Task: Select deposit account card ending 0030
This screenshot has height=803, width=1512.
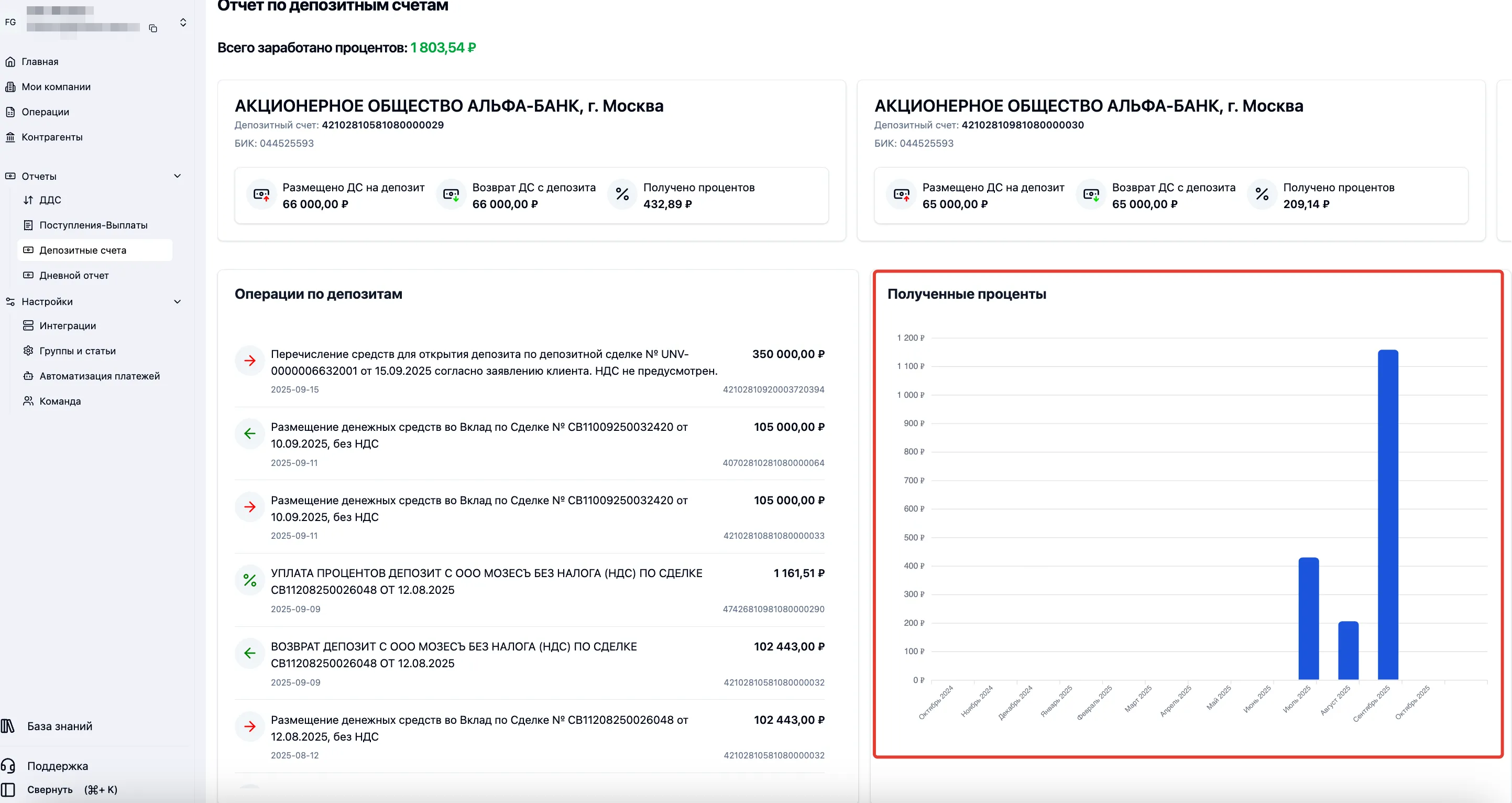Action: pyautogui.click(x=1171, y=160)
